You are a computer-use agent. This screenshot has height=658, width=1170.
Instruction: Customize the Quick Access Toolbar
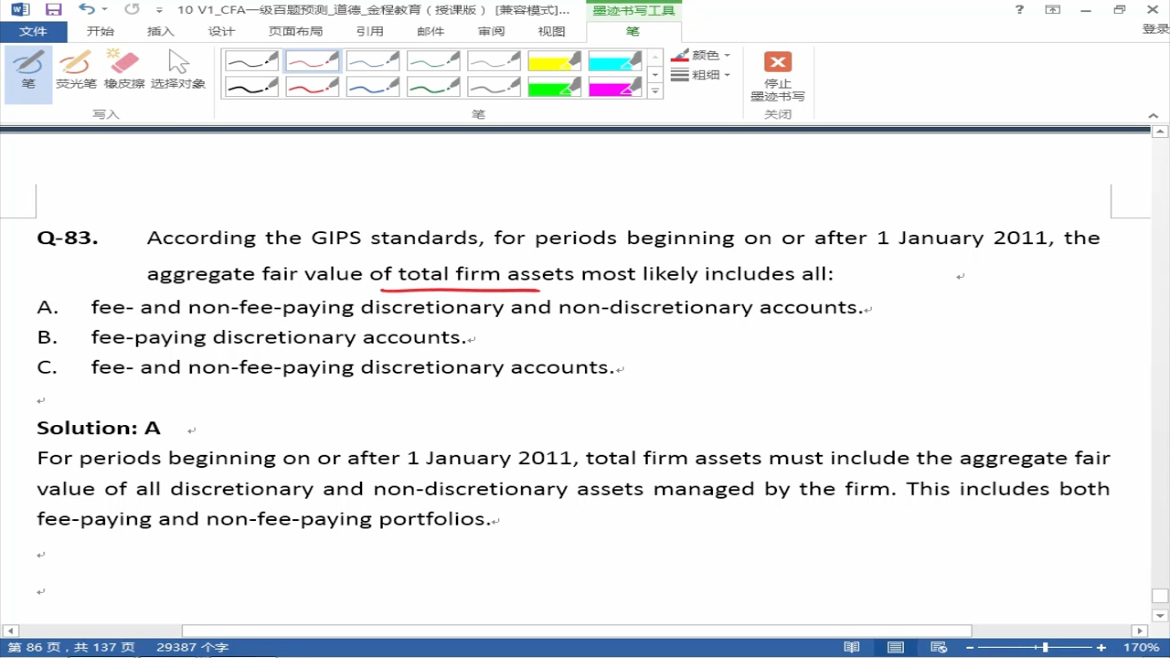coord(159,10)
